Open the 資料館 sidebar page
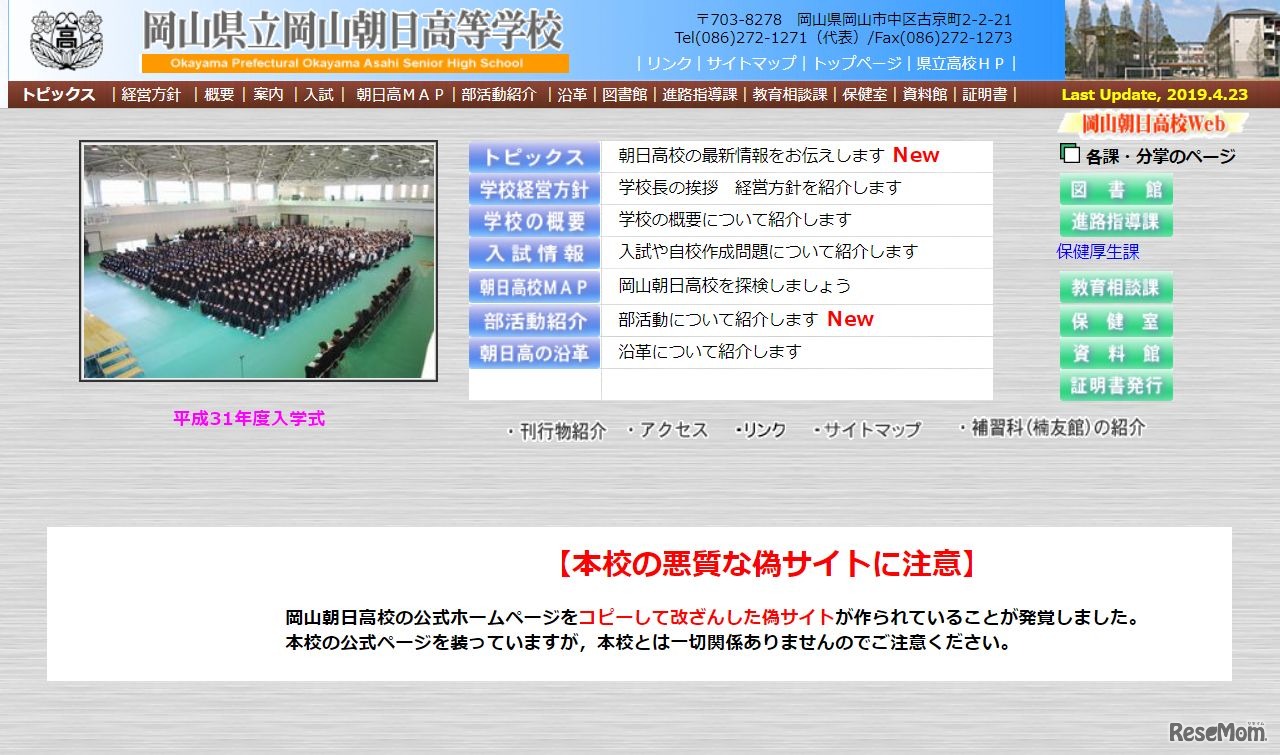The image size is (1280, 755). 1116,354
